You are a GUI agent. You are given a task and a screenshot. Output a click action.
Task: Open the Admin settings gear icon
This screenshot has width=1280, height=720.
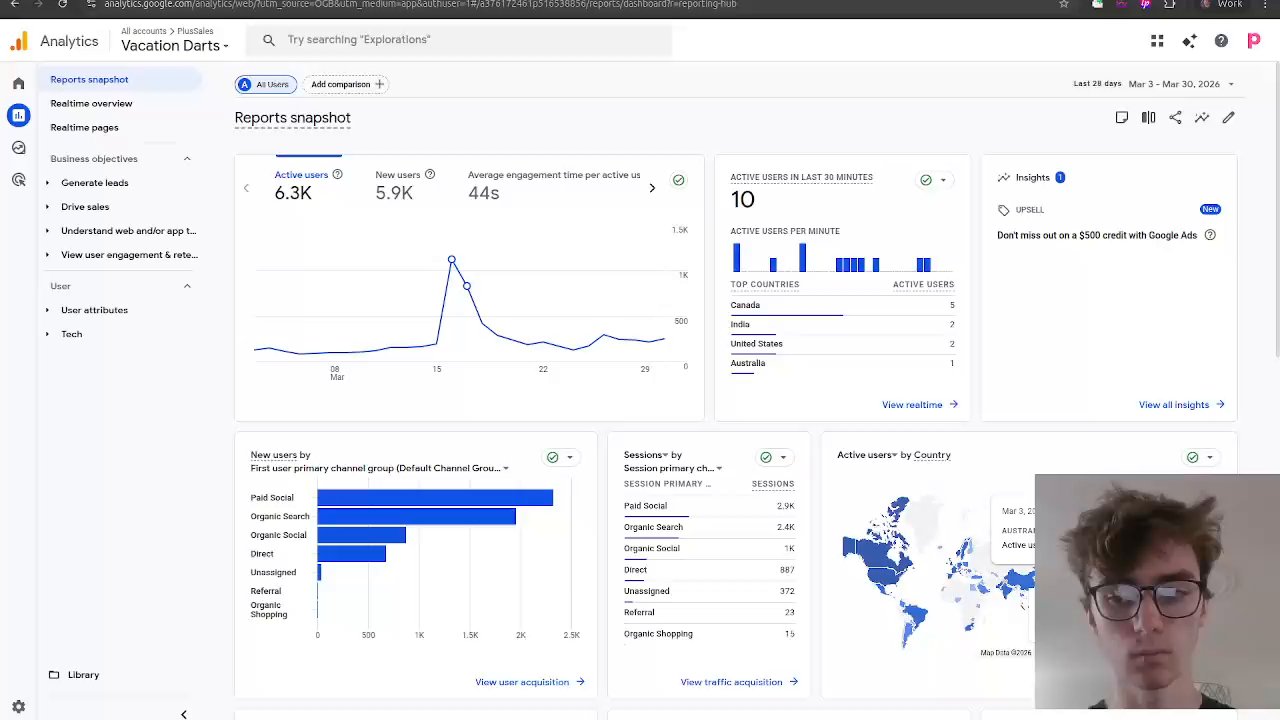pyautogui.click(x=18, y=706)
